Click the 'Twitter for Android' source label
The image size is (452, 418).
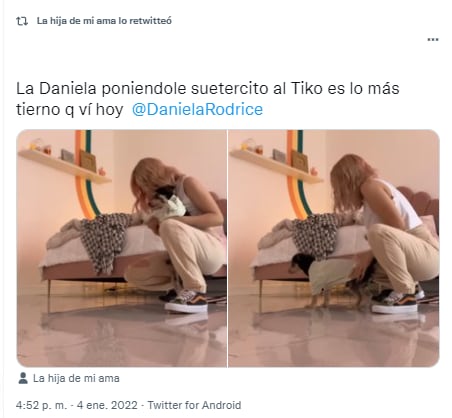click(x=194, y=405)
